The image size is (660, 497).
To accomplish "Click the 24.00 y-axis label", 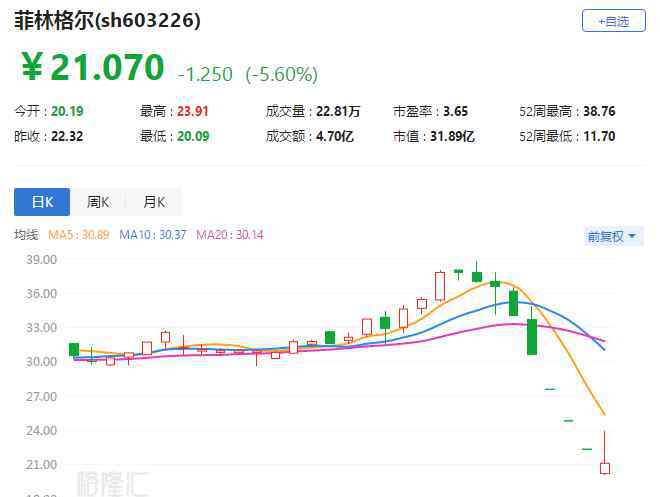I will click(41, 431).
